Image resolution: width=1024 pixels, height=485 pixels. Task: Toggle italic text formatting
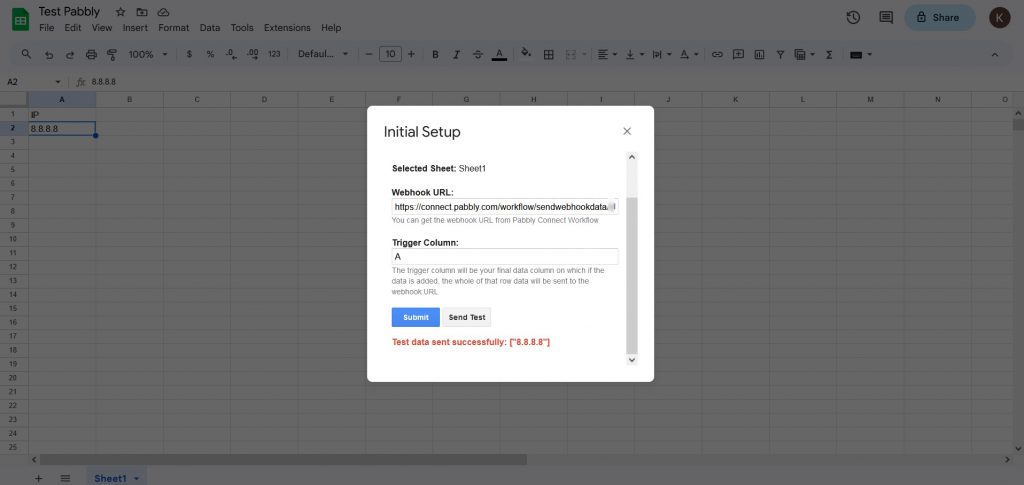pos(456,54)
